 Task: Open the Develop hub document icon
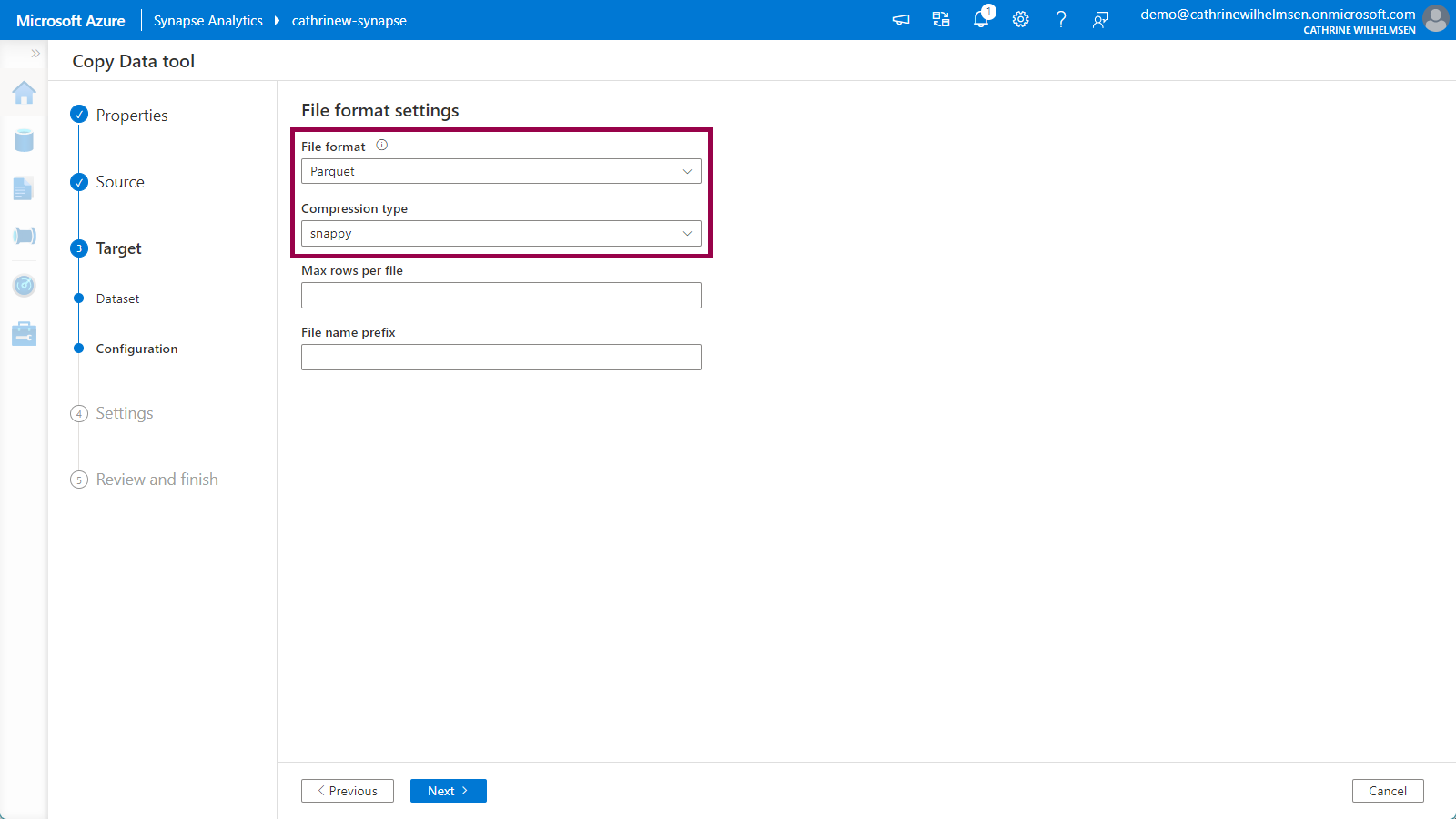(x=25, y=188)
